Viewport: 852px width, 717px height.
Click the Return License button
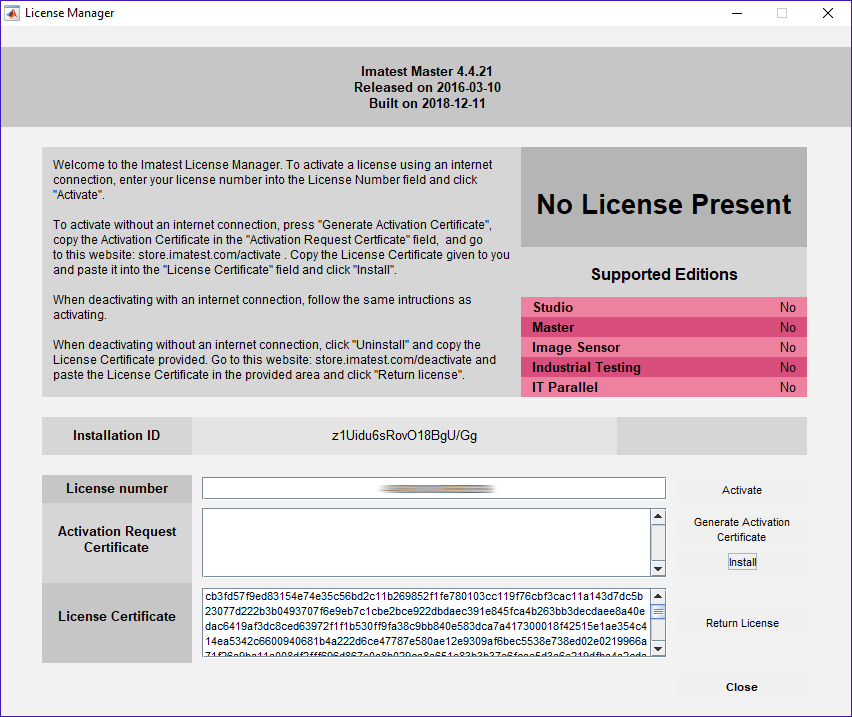(742, 623)
